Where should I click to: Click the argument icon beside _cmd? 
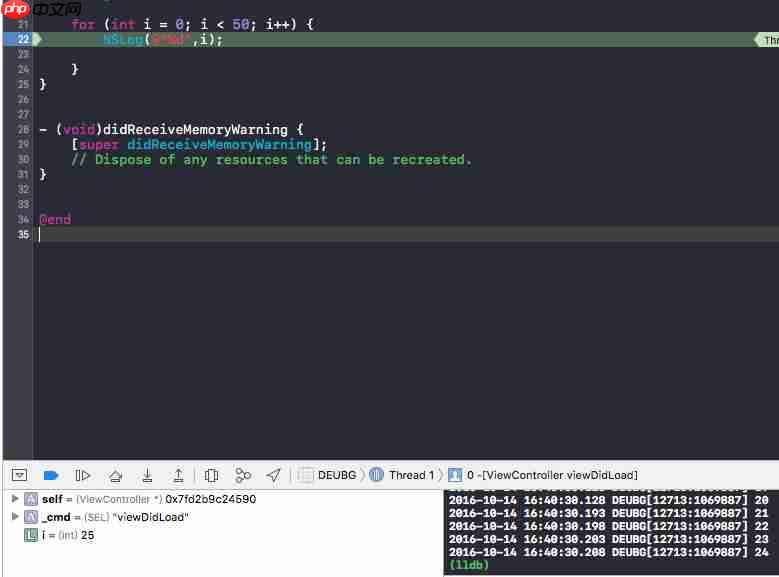tap(31, 517)
